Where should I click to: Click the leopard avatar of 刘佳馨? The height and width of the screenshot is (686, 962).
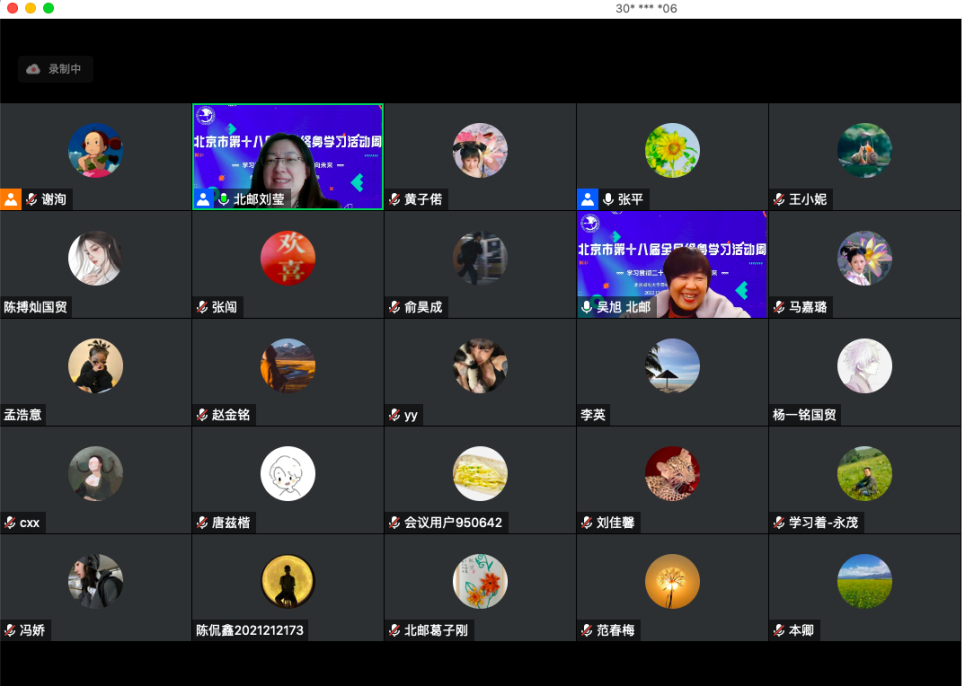672,473
